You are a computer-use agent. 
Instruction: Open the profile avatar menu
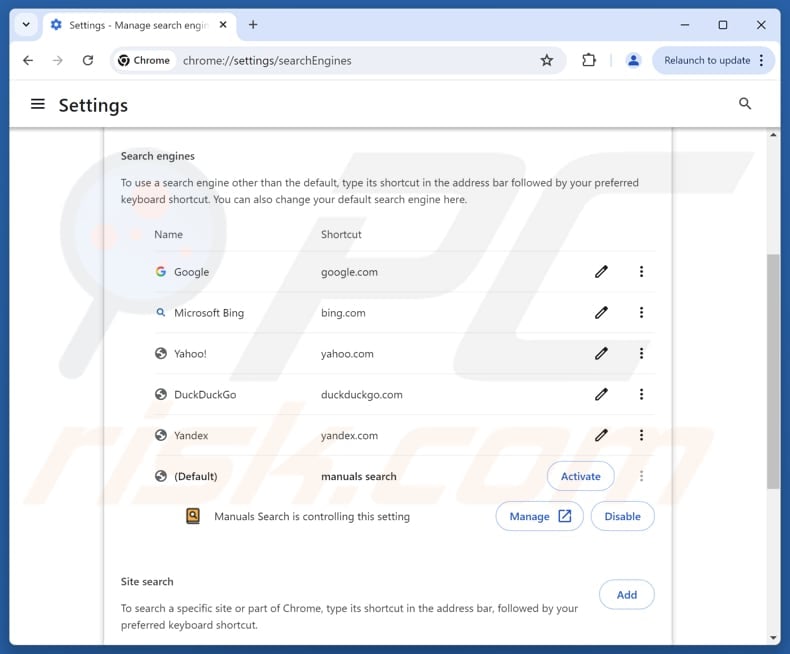point(633,60)
